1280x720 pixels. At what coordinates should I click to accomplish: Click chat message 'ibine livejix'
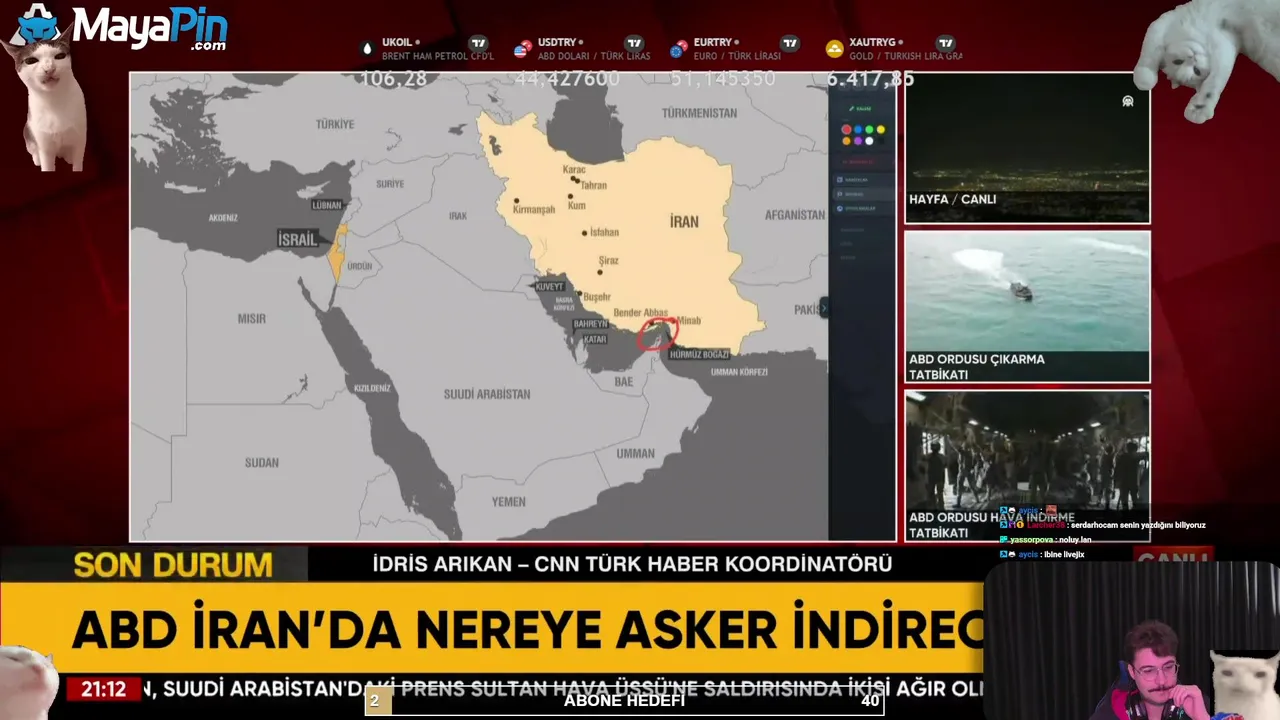1042,554
